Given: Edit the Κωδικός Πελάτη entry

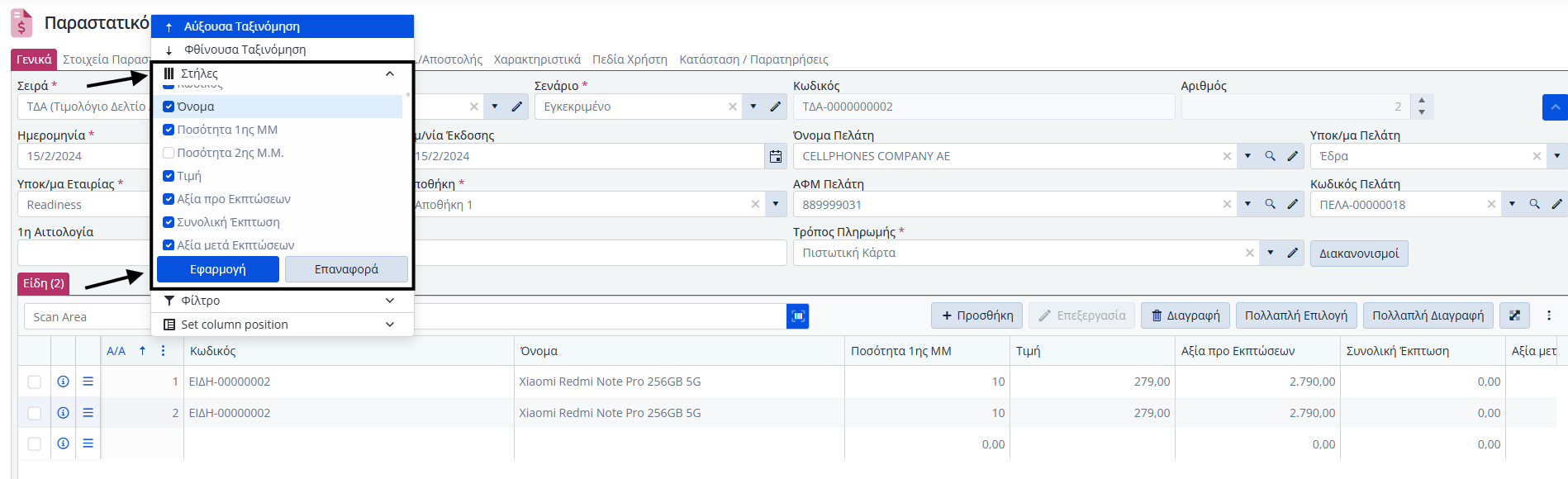Looking at the screenshot, I should (x=1556, y=204).
